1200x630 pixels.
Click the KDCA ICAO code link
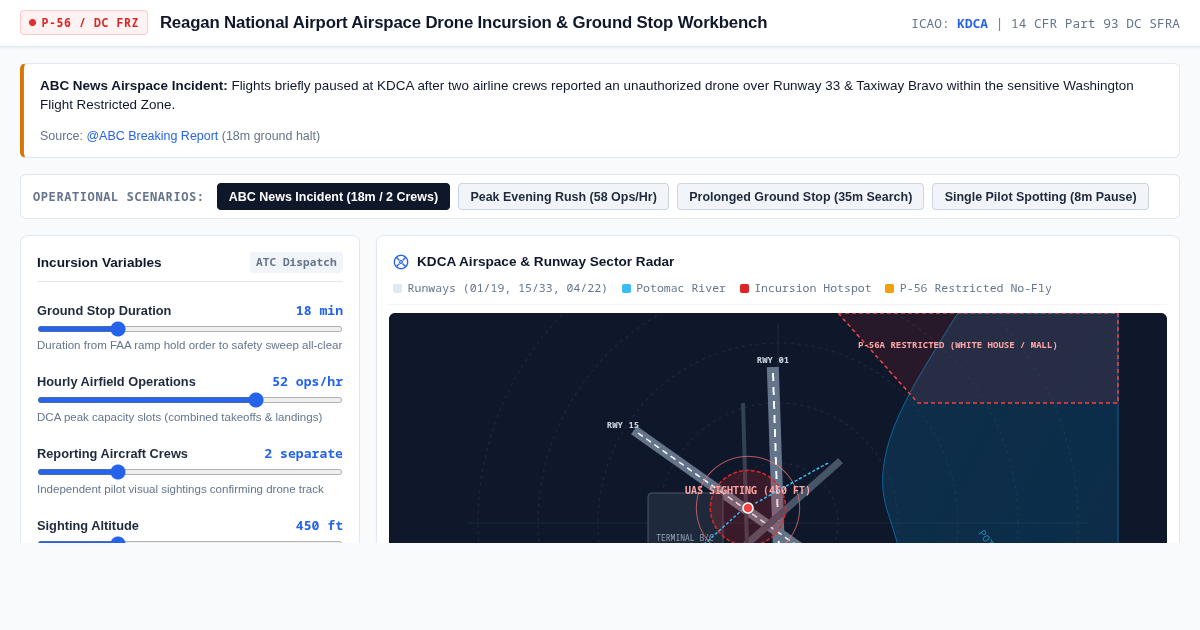(x=972, y=23)
